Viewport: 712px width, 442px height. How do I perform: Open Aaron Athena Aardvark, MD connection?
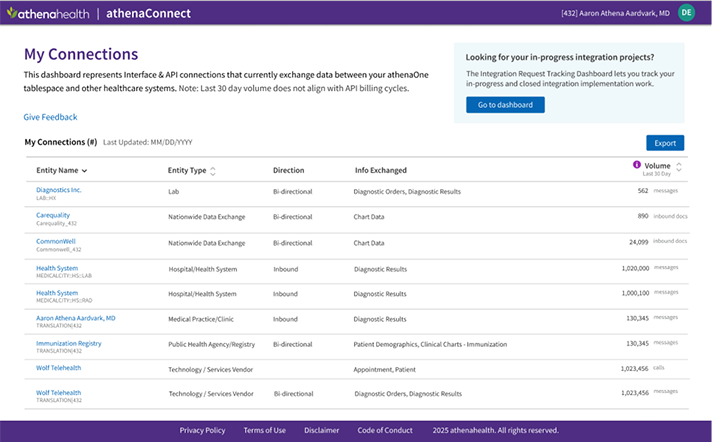pyautogui.click(x=76, y=318)
